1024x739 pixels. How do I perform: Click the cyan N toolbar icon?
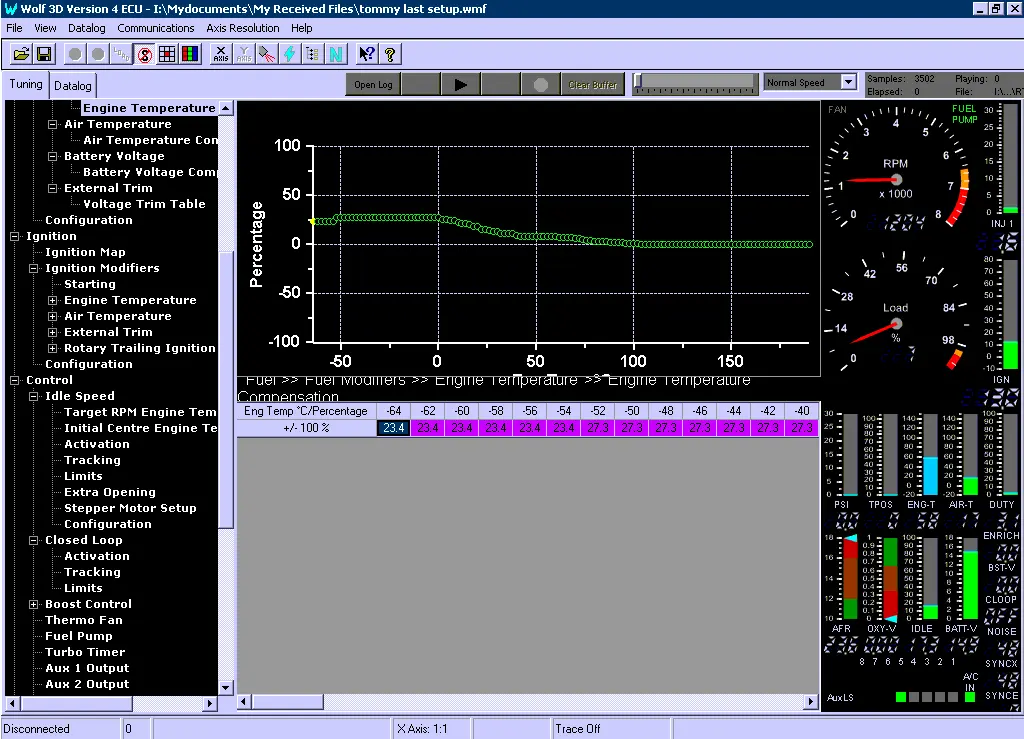pyautogui.click(x=335, y=54)
